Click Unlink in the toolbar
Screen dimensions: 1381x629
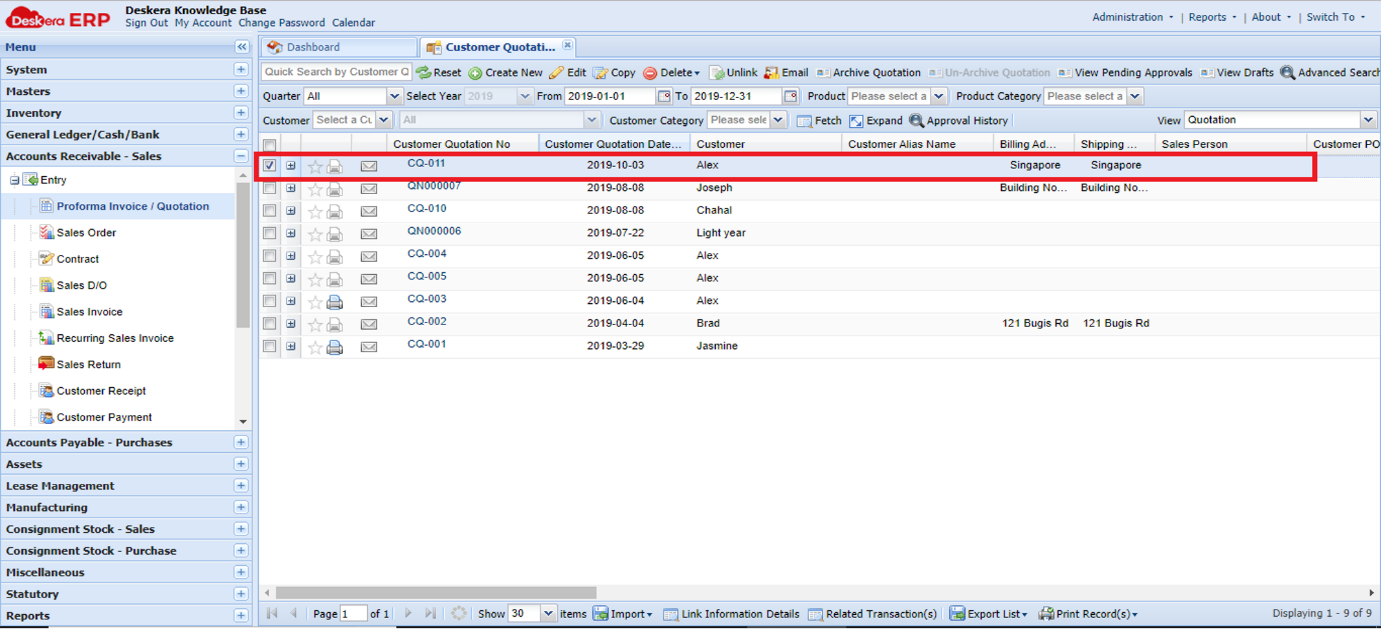pos(733,73)
